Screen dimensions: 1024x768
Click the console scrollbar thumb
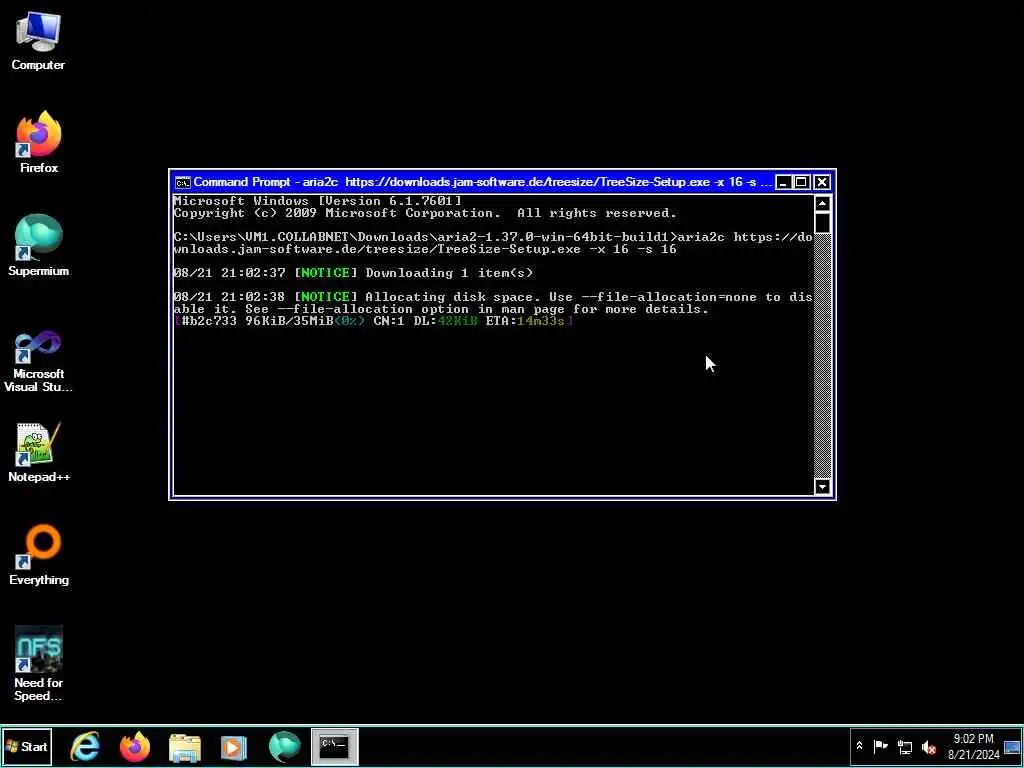[822, 223]
